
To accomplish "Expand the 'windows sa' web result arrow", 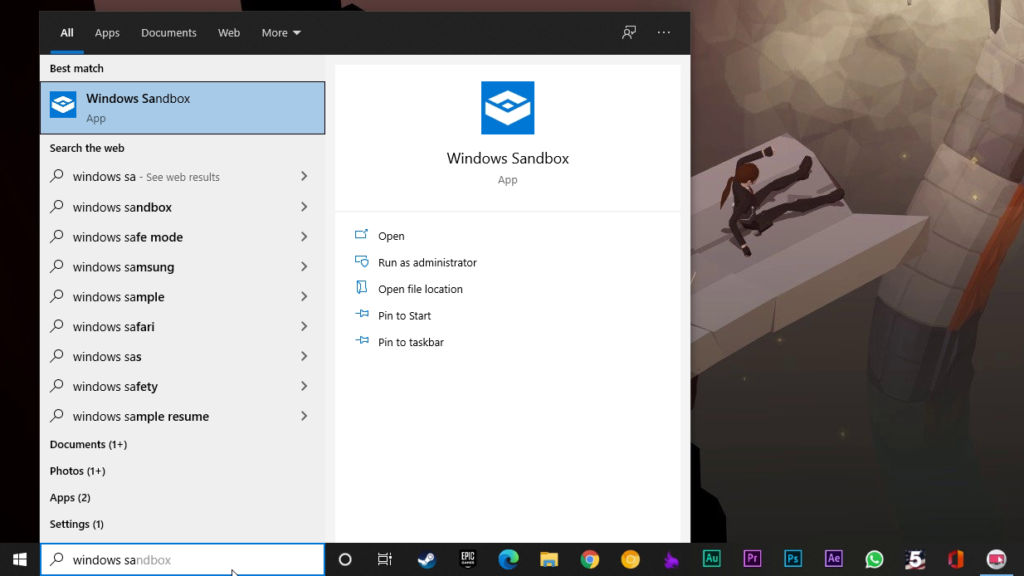I will point(304,176).
